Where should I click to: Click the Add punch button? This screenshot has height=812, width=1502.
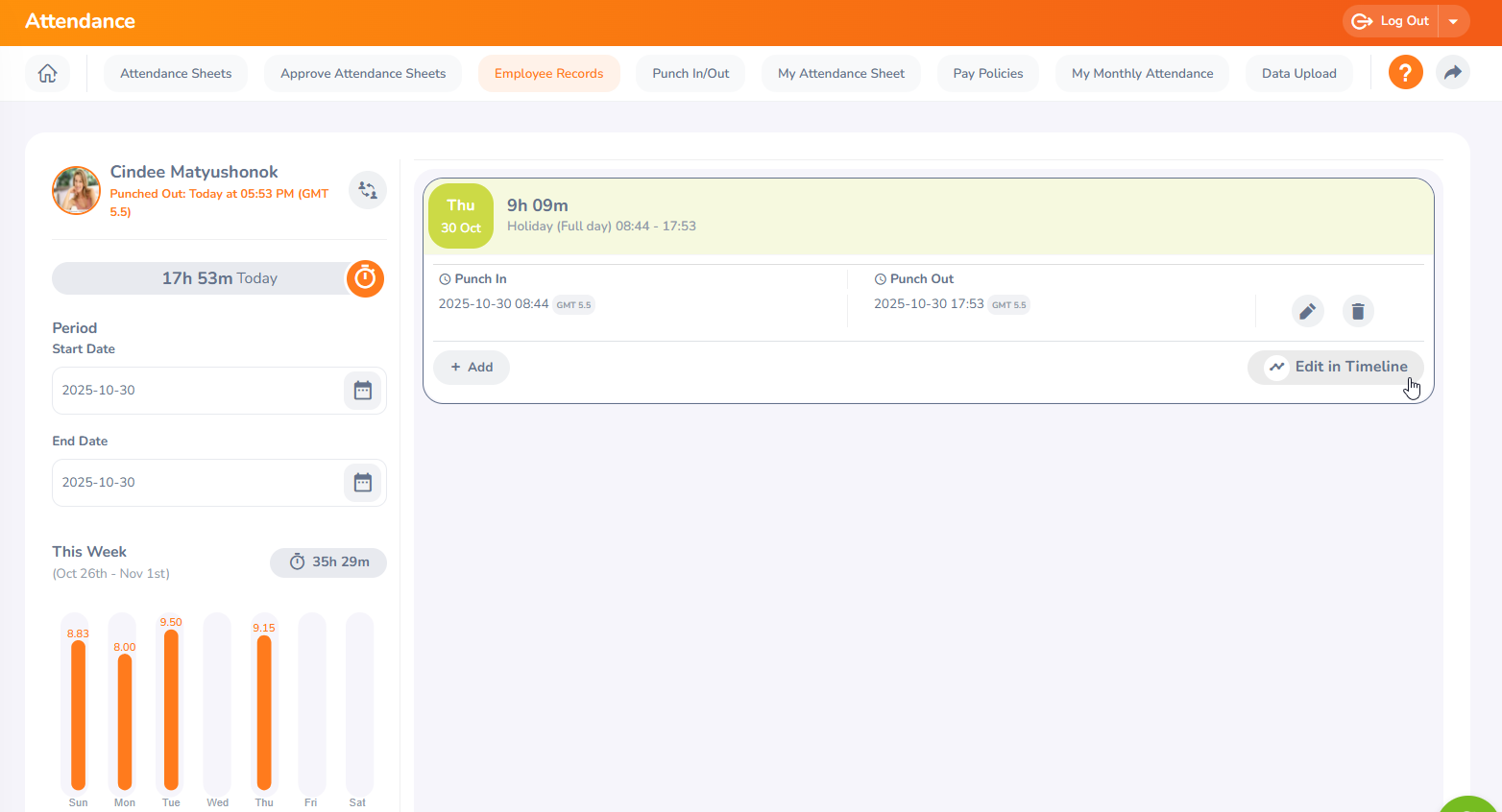(472, 367)
